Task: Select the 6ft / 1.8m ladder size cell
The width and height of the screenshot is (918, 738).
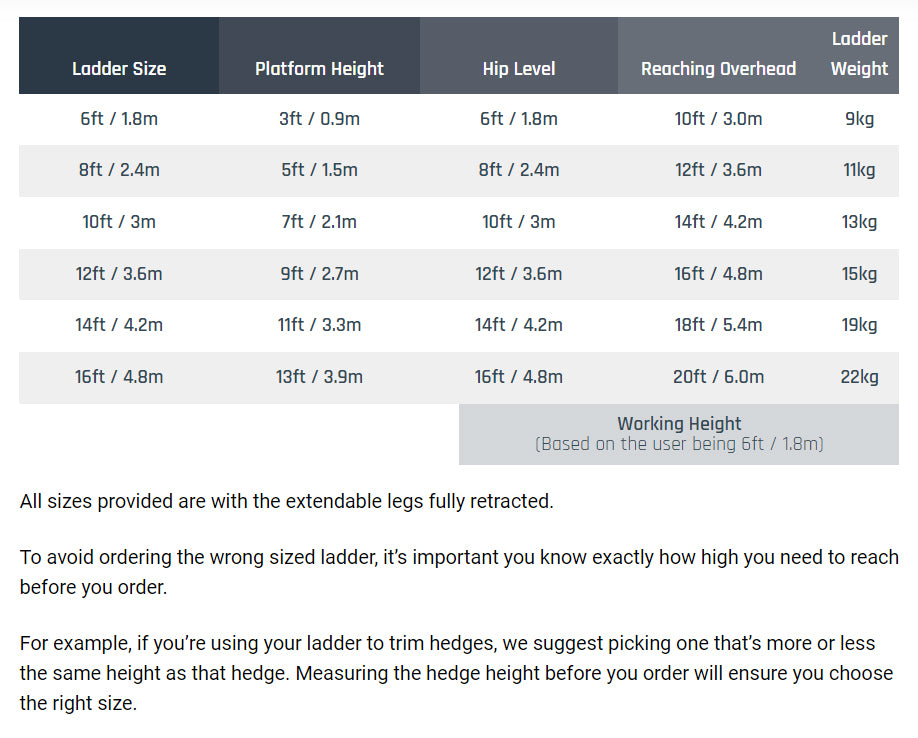Action: pos(119,119)
